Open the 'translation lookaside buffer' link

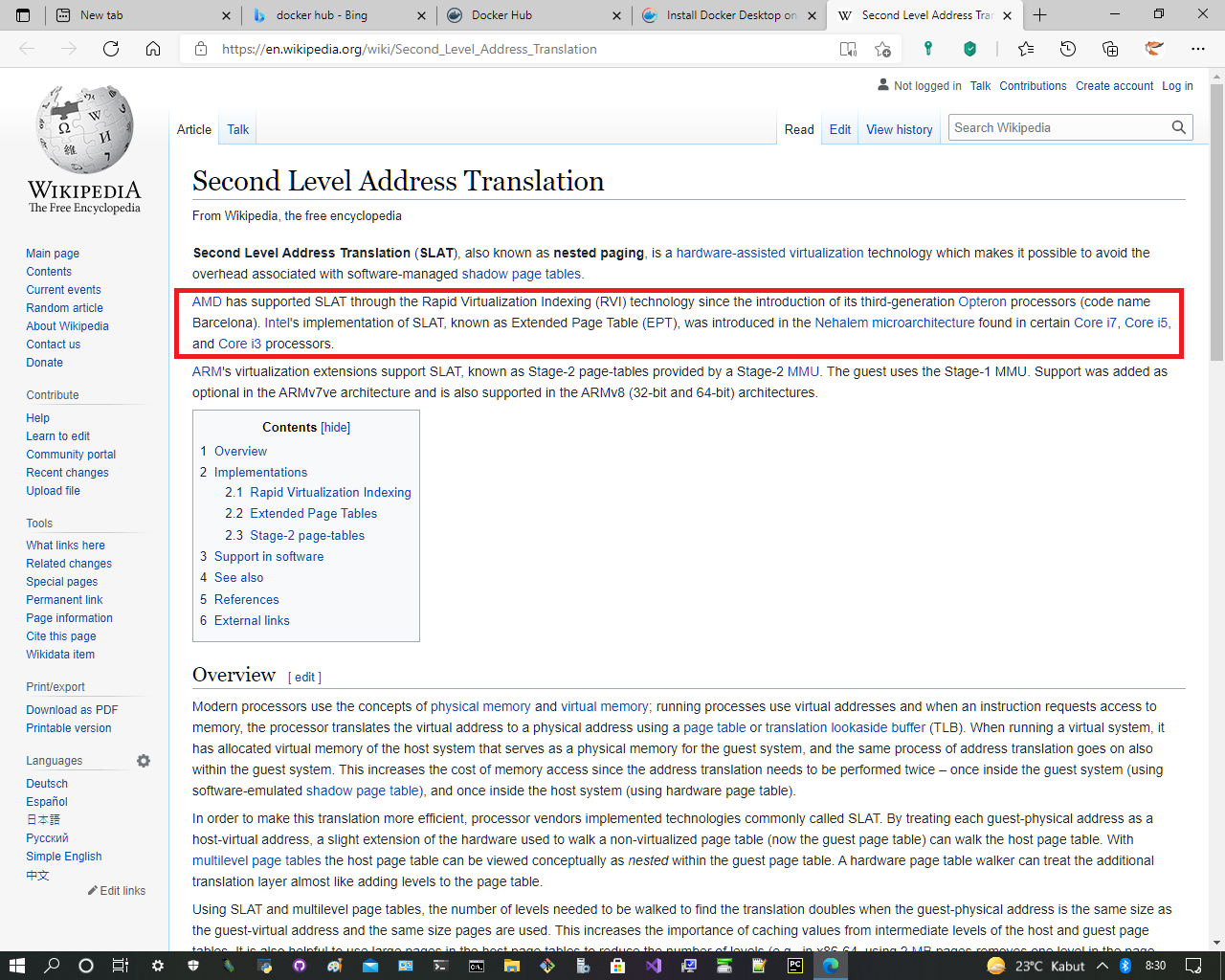[x=845, y=727]
